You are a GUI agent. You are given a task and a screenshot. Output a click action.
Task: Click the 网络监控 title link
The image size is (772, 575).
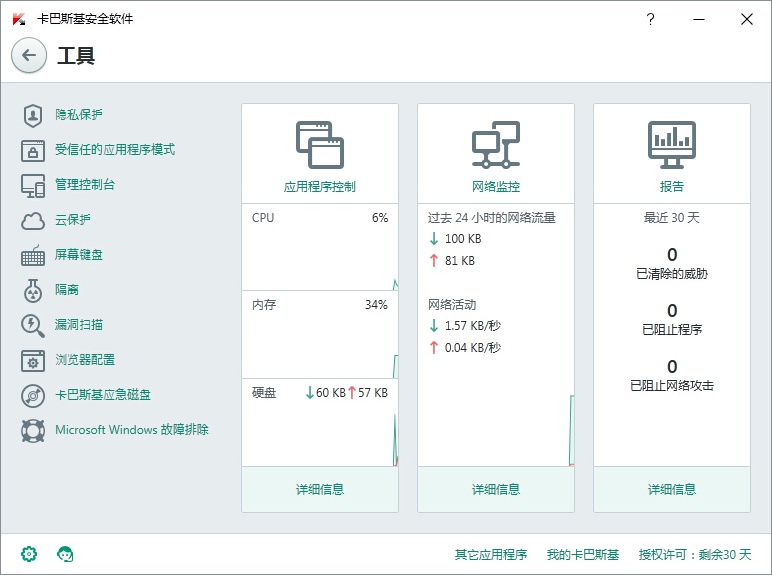[496, 187]
